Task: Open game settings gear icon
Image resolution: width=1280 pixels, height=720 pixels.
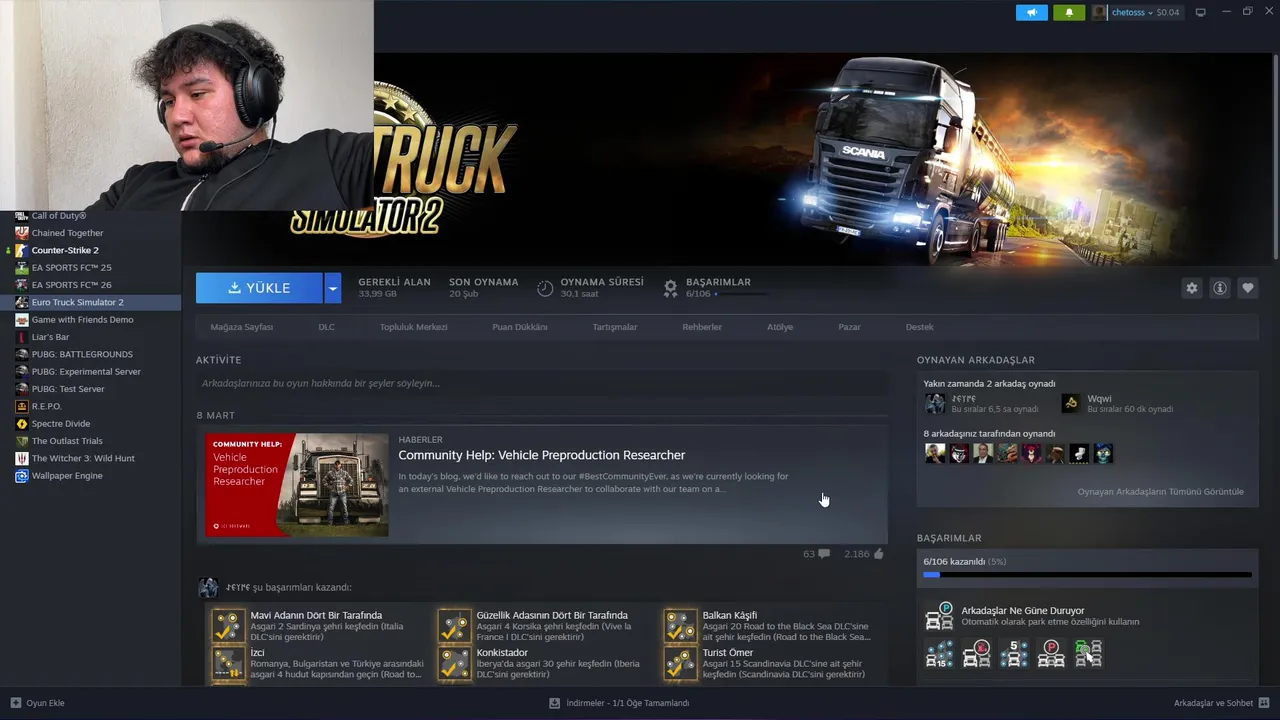Action: pos(1192,288)
